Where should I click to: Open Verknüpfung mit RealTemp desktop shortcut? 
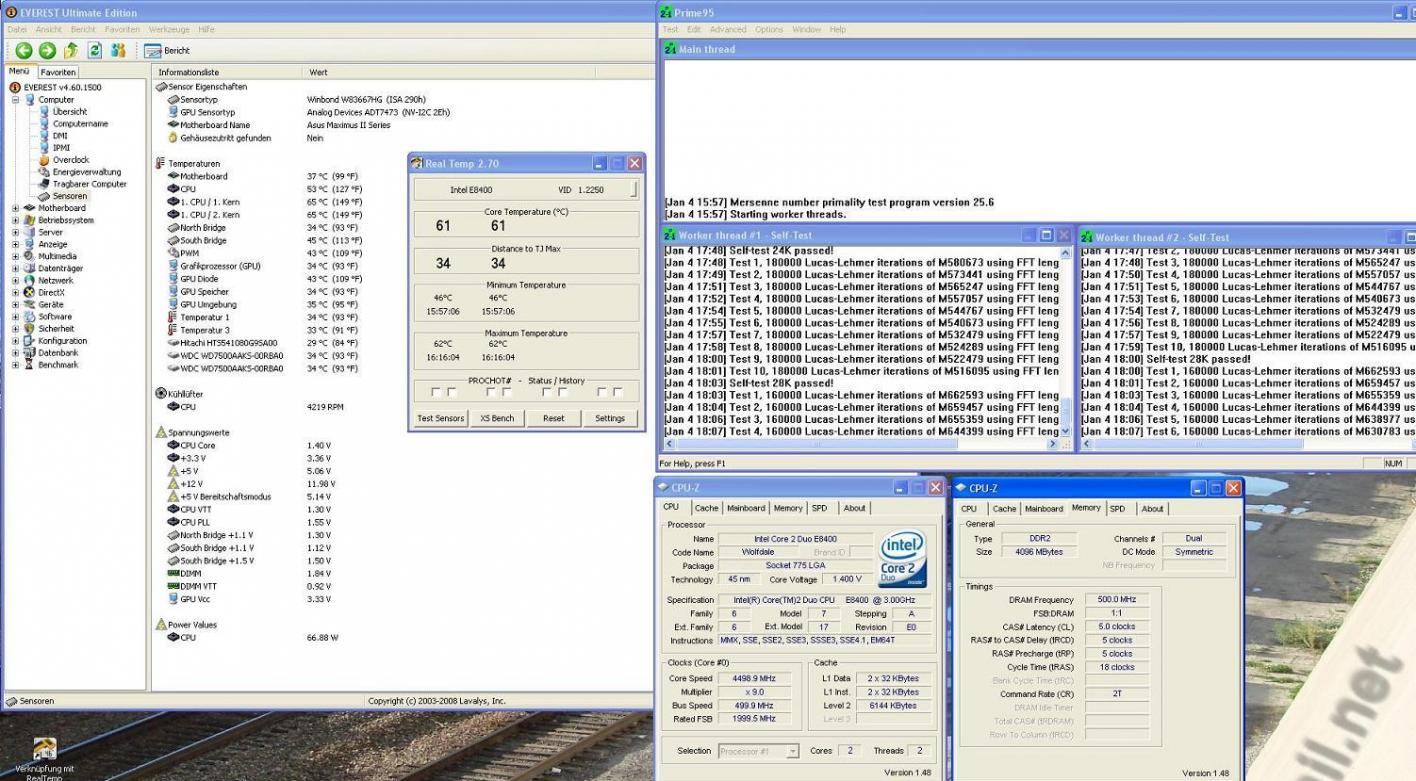[44, 758]
